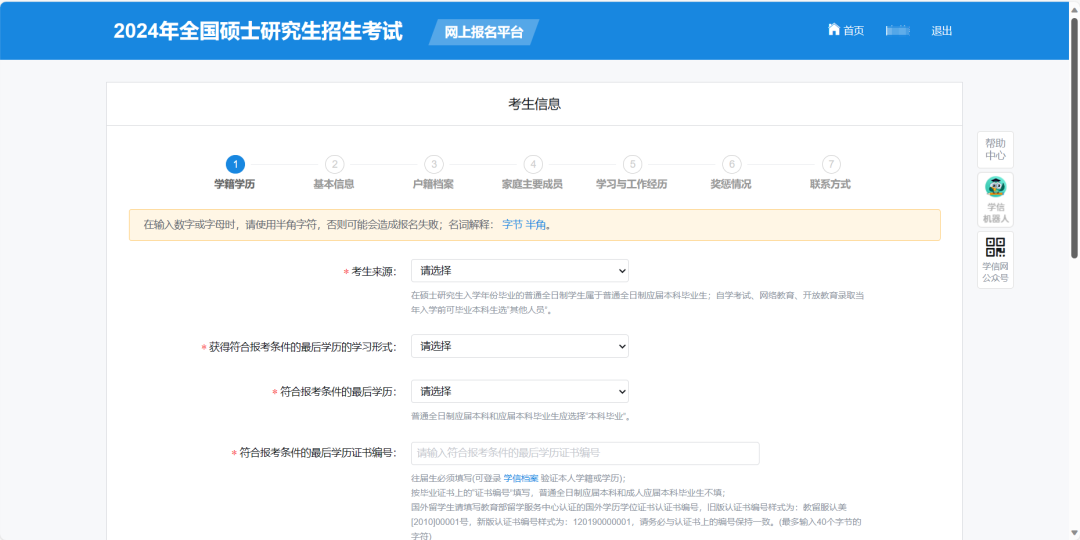Click the 学信网公众号 QR code icon

(x=995, y=248)
